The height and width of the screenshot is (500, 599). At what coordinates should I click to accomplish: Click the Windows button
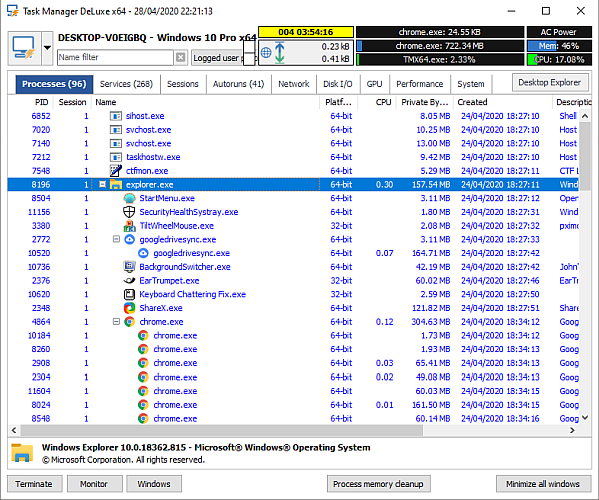(x=154, y=484)
